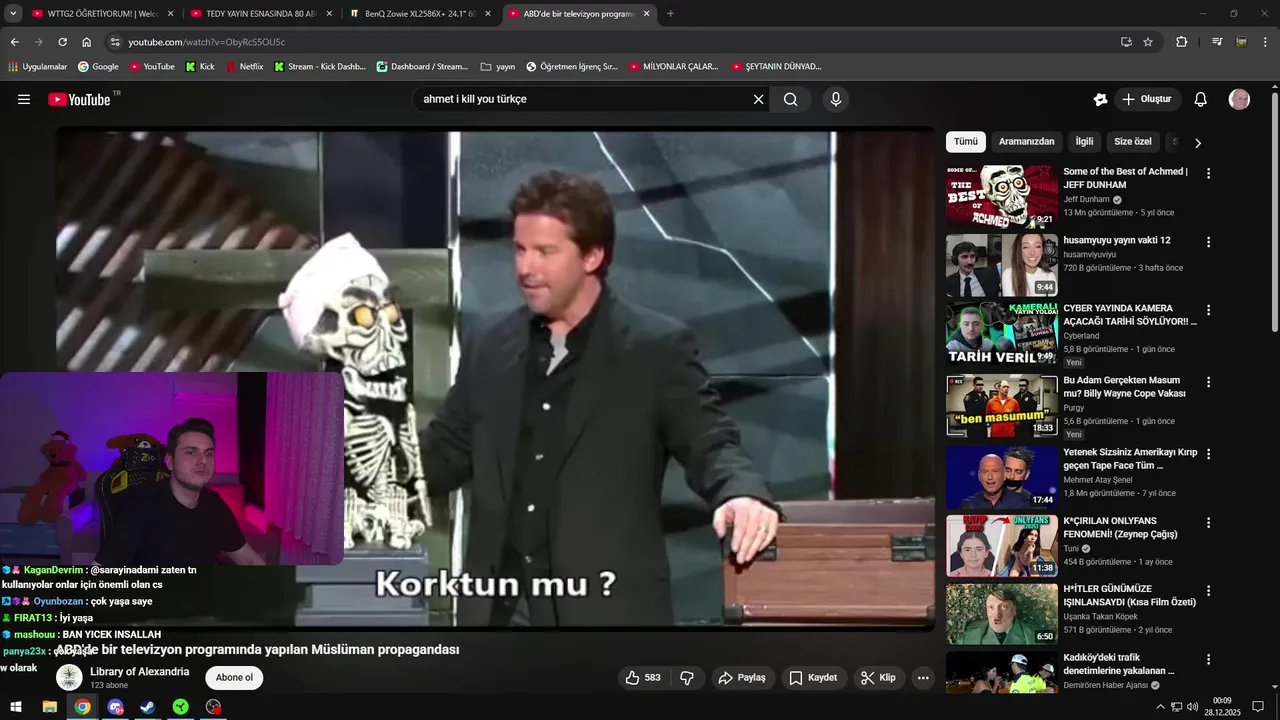Start voice search with microphone

click(836, 99)
